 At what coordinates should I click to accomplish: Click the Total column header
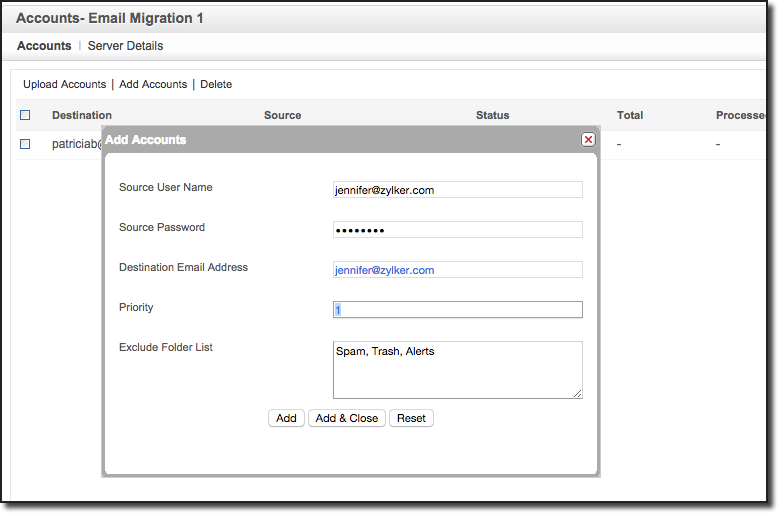tap(629, 115)
